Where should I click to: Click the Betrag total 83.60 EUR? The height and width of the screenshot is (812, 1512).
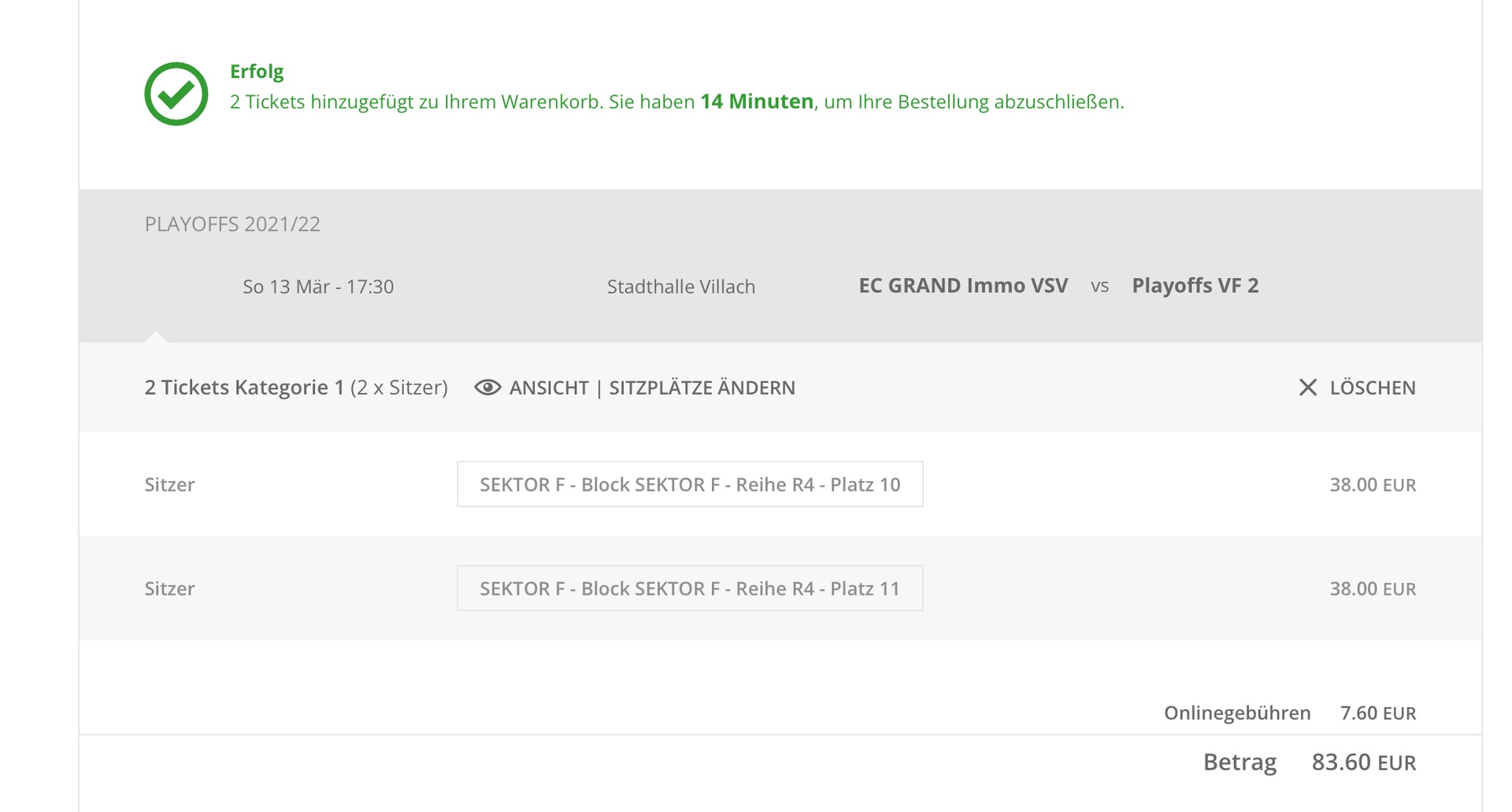click(1363, 762)
